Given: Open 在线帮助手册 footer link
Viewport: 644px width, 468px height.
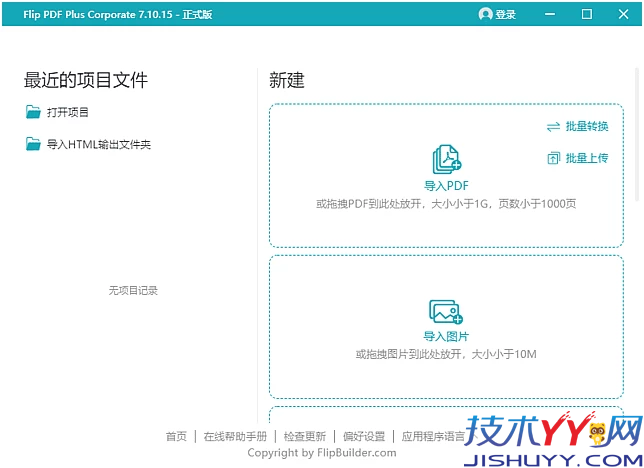Looking at the screenshot, I should pyautogui.click(x=235, y=436).
